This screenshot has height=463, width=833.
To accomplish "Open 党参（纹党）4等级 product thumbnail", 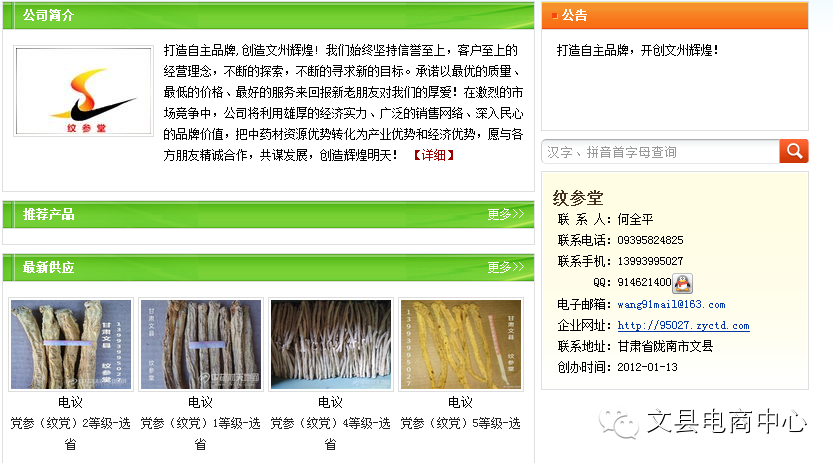I will coord(331,345).
